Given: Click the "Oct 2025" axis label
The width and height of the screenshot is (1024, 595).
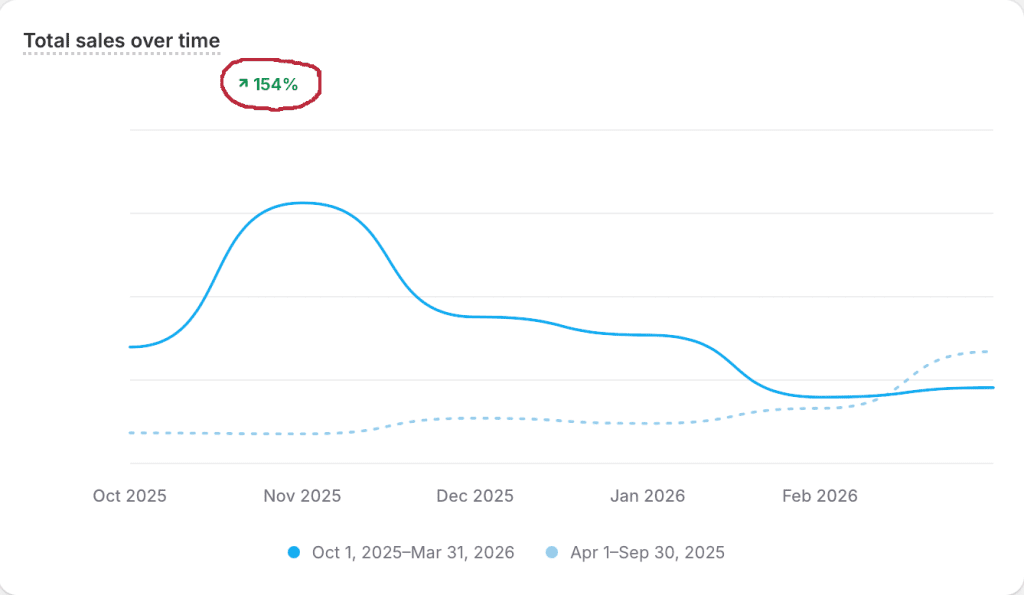Looking at the screenshot, I should coord(129,496).
